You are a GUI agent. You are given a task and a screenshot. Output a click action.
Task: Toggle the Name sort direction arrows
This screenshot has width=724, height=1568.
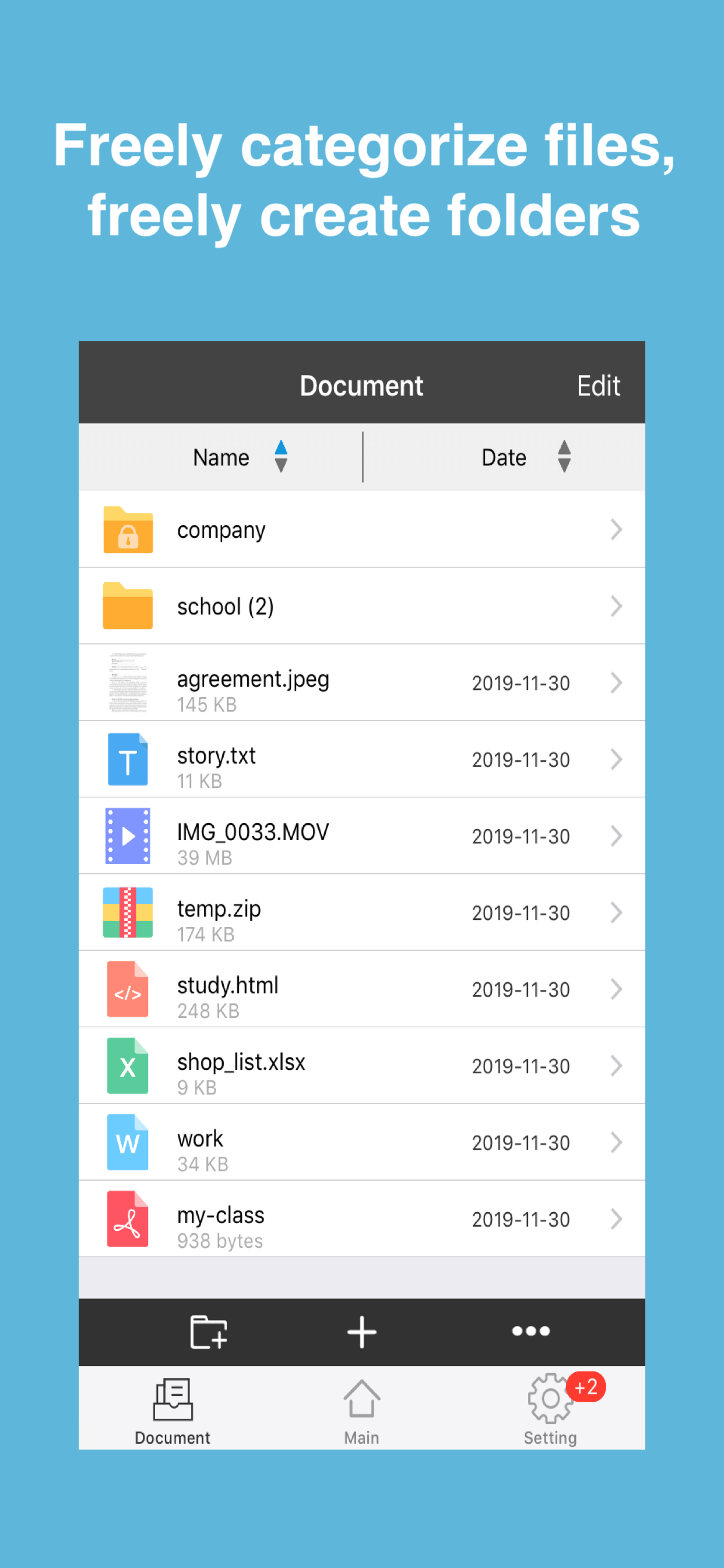pyautogui.click(x=281, y=457)
